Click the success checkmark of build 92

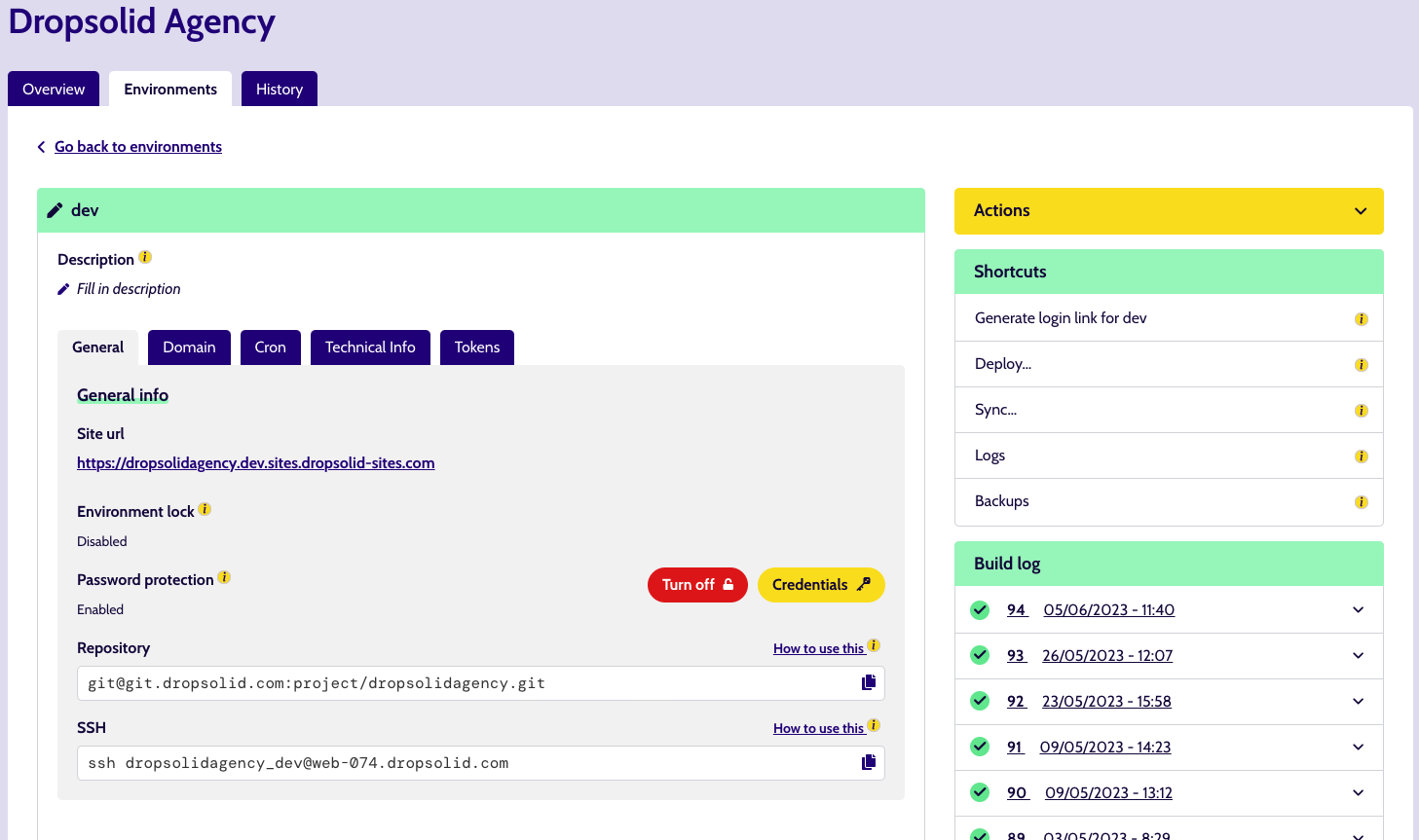[x=980, y=701]
